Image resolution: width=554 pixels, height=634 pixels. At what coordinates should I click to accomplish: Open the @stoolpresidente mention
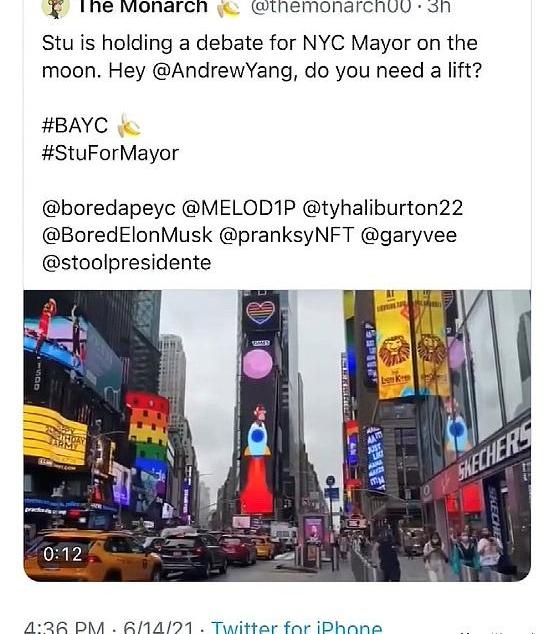[127, 263]
